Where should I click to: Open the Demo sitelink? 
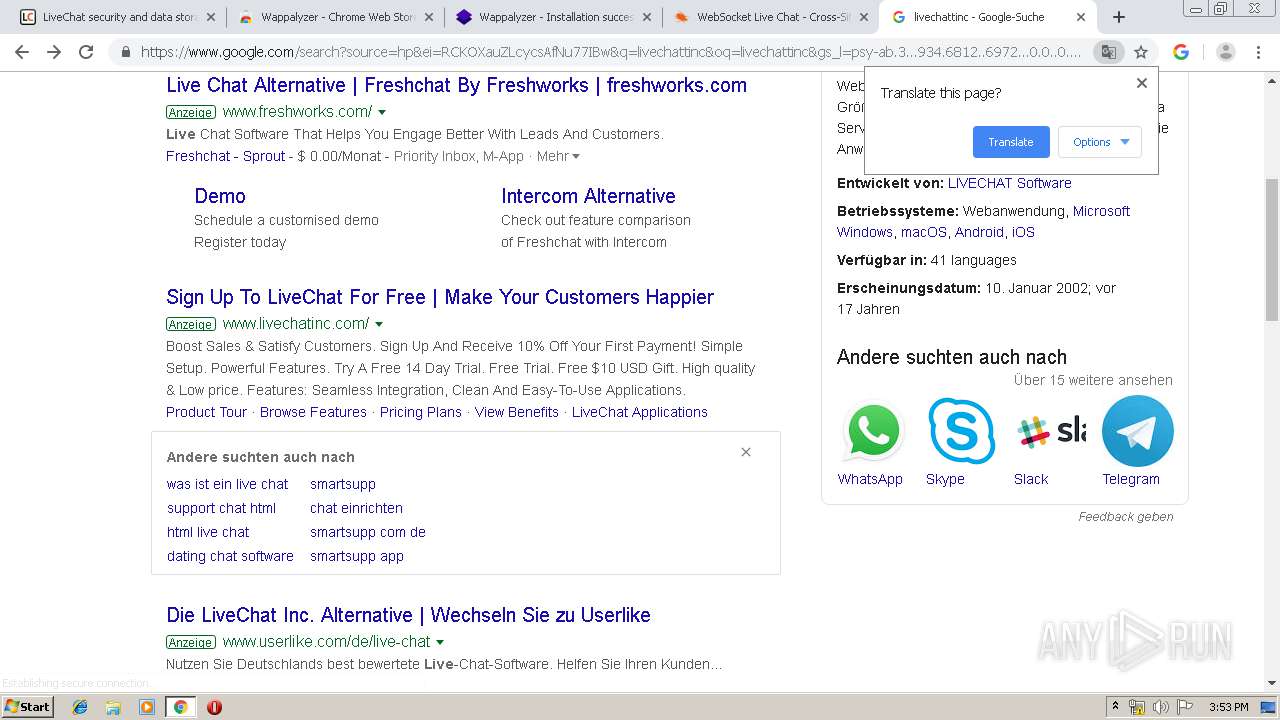click(x=220, y=196)
